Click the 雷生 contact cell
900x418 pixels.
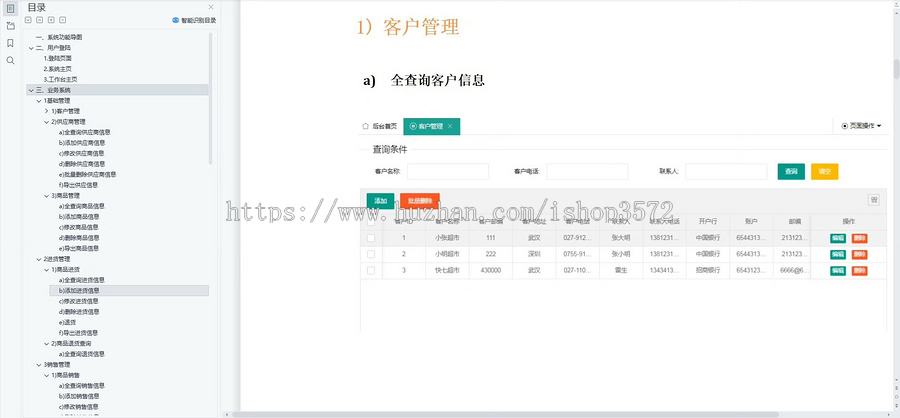click(x=620, y=270)
